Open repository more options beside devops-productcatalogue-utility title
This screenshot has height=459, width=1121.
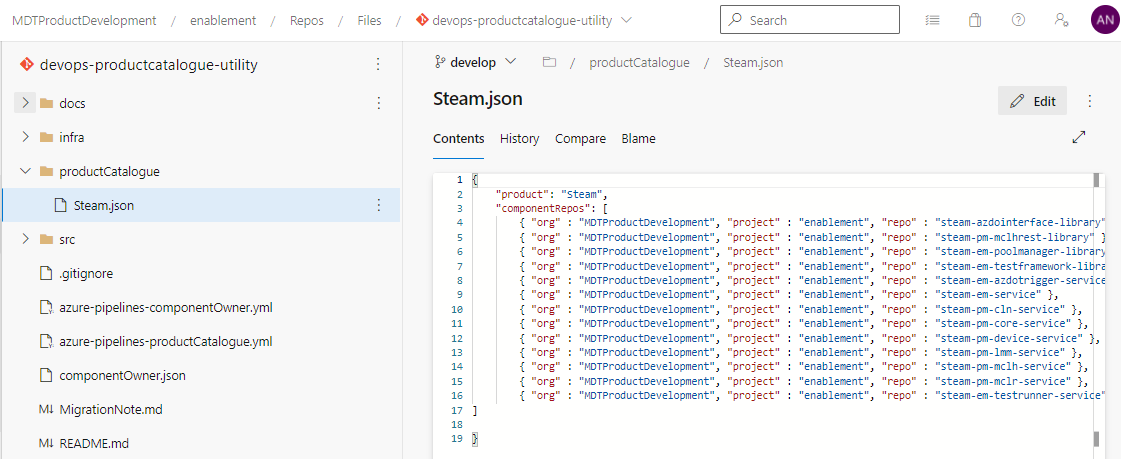(x=378, y=65)
